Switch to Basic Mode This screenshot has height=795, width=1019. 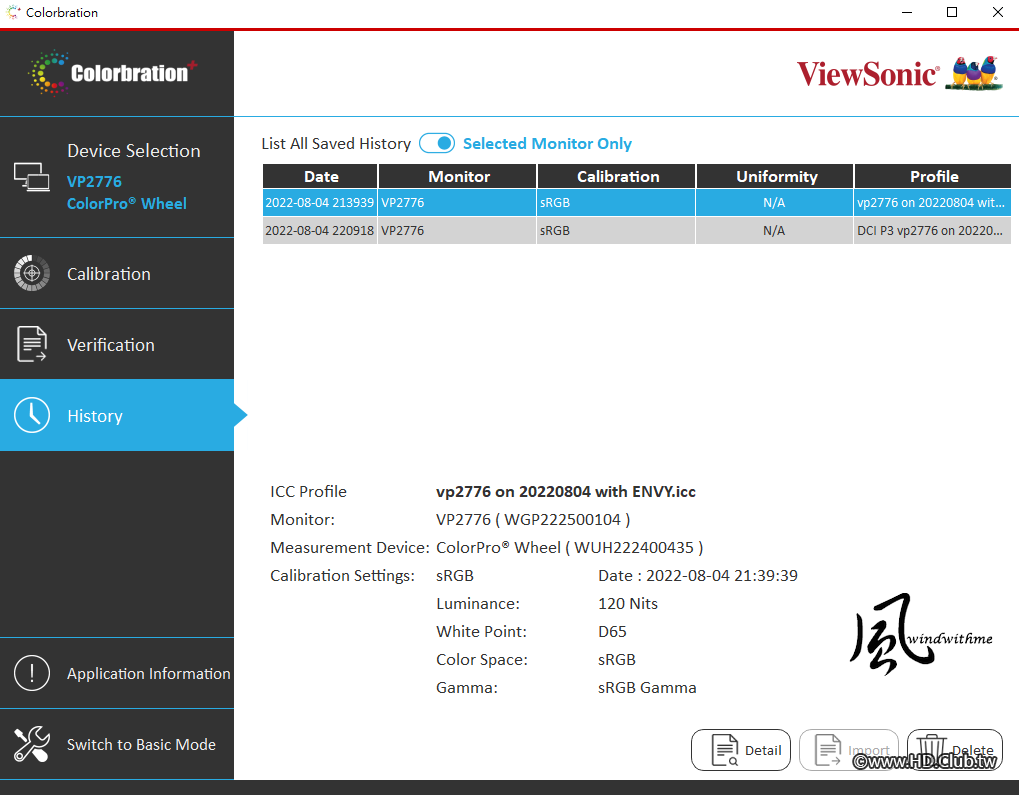(117, 744)
